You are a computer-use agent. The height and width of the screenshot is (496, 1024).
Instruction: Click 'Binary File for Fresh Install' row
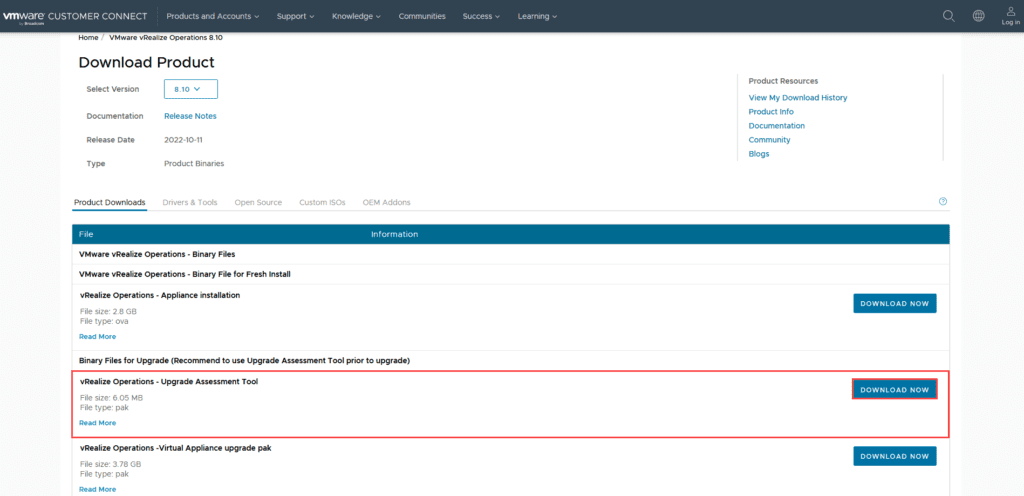click(511, 274)
